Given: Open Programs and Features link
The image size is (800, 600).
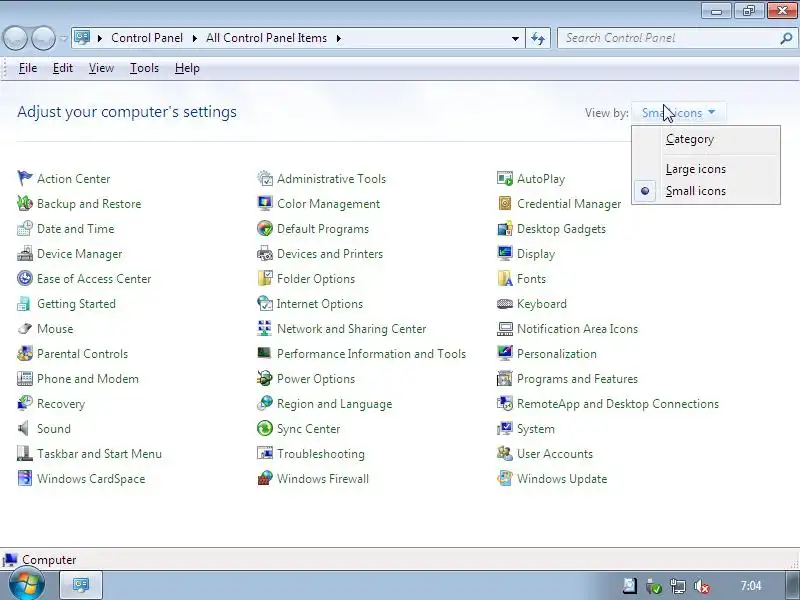Looking at the screenshot, I should pyautogui.click(x=577, y=379).
